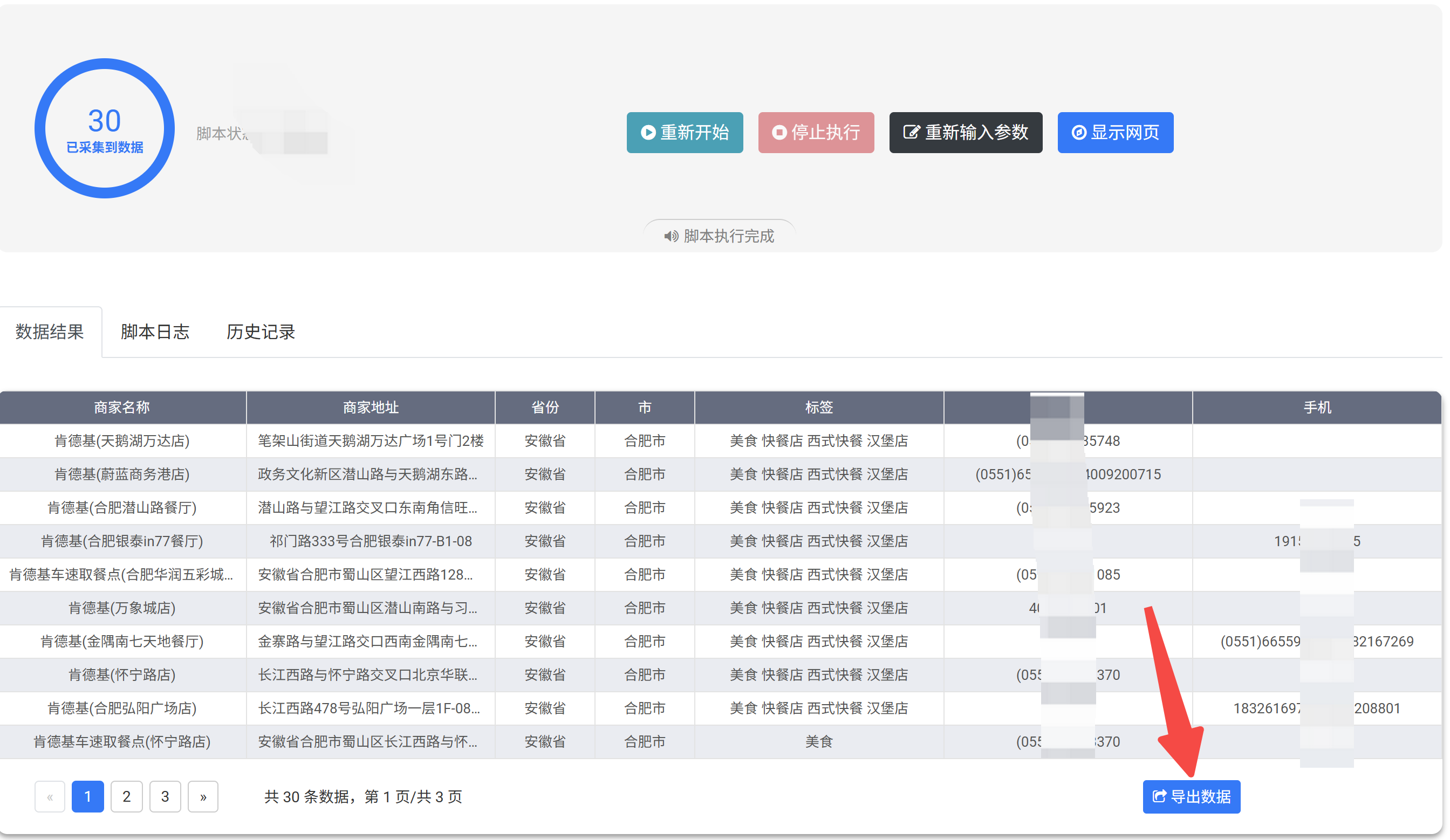Select the row 肯德基(天鹅湖万达店)

tap(720, 441)
